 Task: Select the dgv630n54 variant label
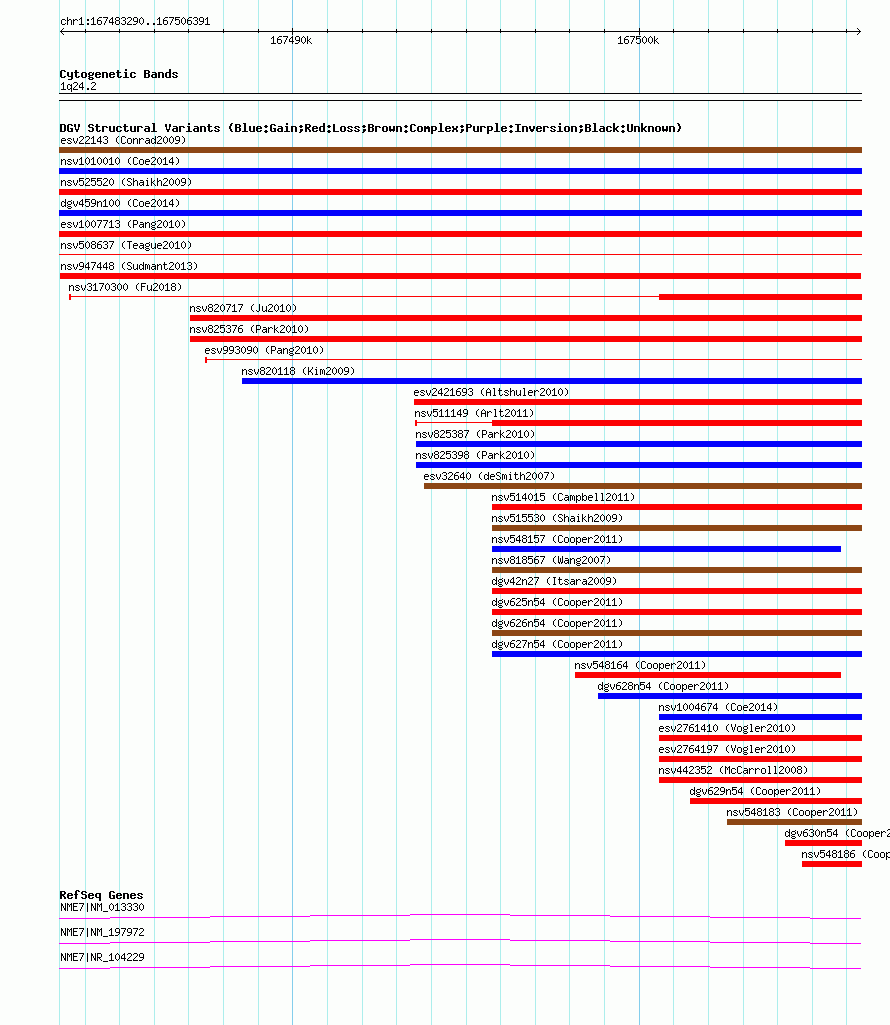[837, 833]
